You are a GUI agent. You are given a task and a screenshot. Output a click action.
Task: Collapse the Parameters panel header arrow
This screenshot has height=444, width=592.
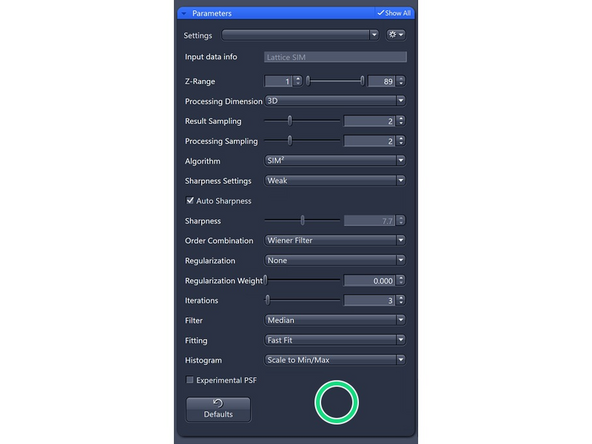click(184, 14)
